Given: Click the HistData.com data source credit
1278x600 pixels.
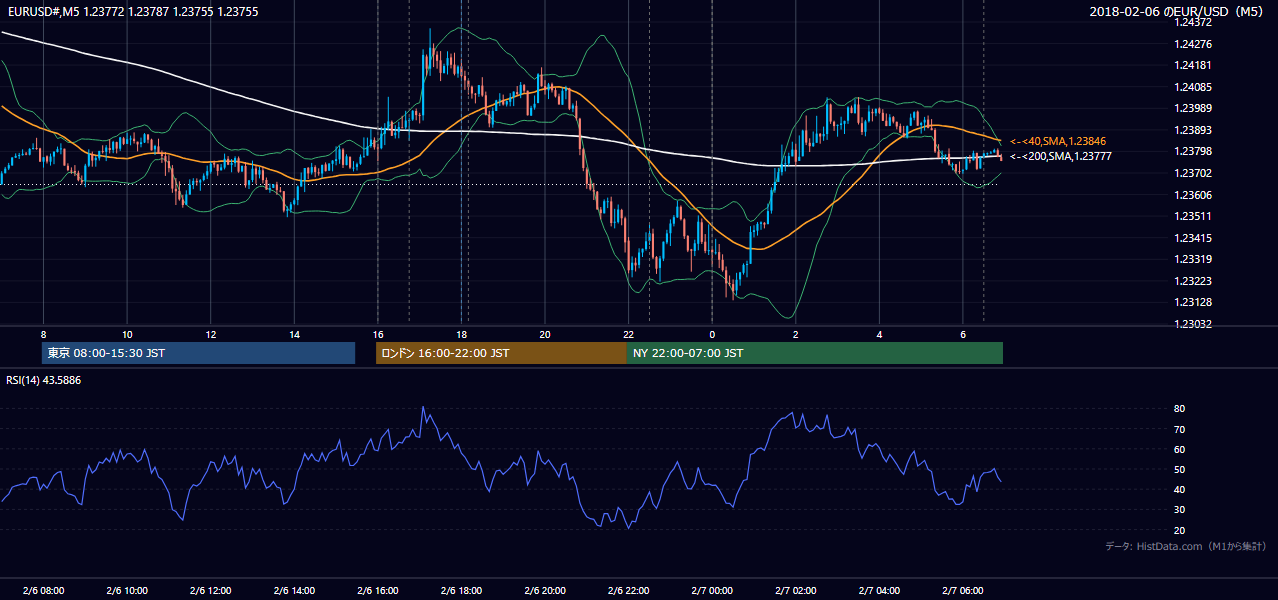Looking at the screenshot, I should point(1186,546).
